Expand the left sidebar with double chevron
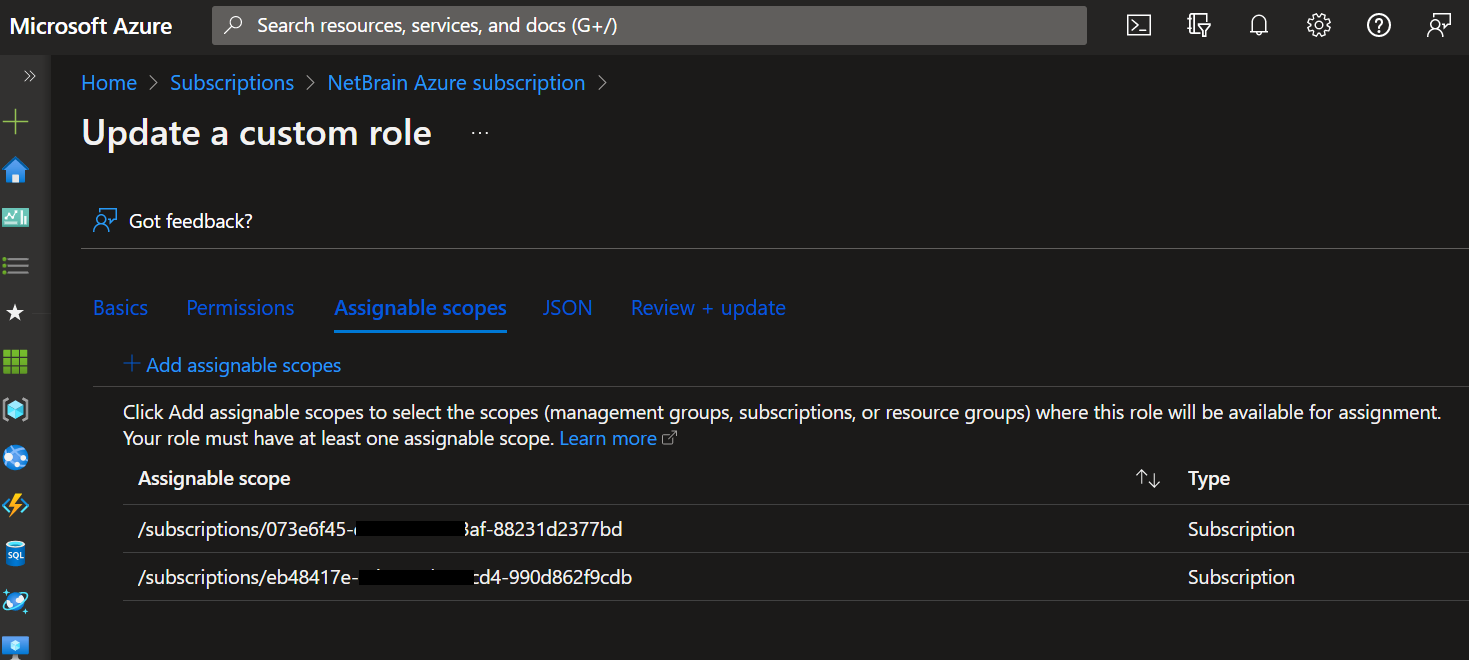Viewport: 1469px width, 660px height. [x=30, y=76]
